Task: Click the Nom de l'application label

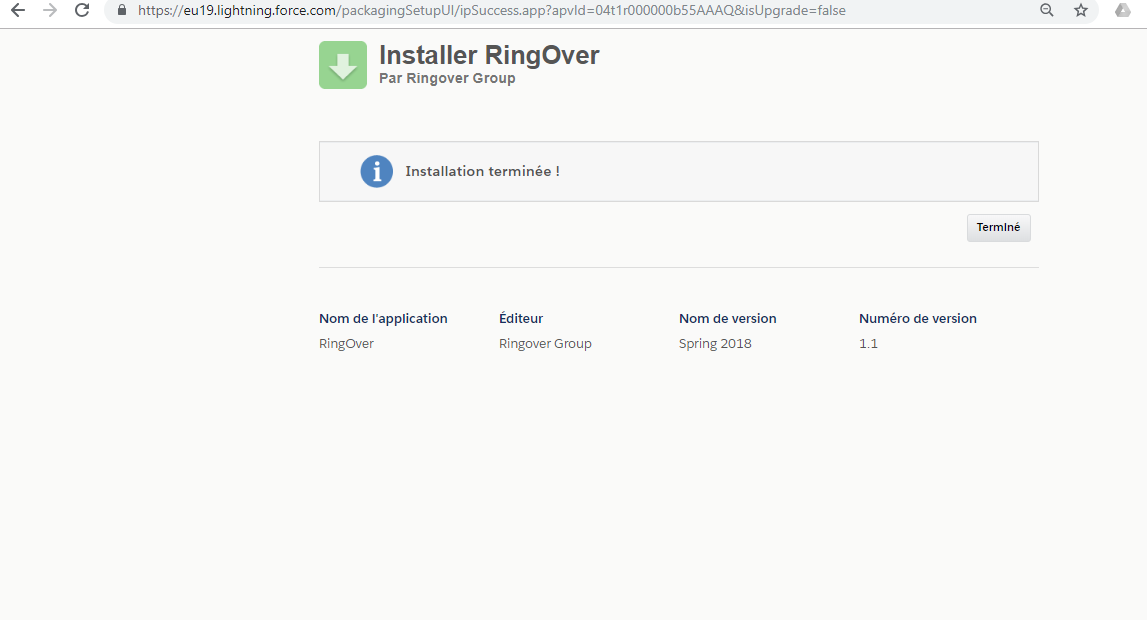Action: tap(383, 319)
